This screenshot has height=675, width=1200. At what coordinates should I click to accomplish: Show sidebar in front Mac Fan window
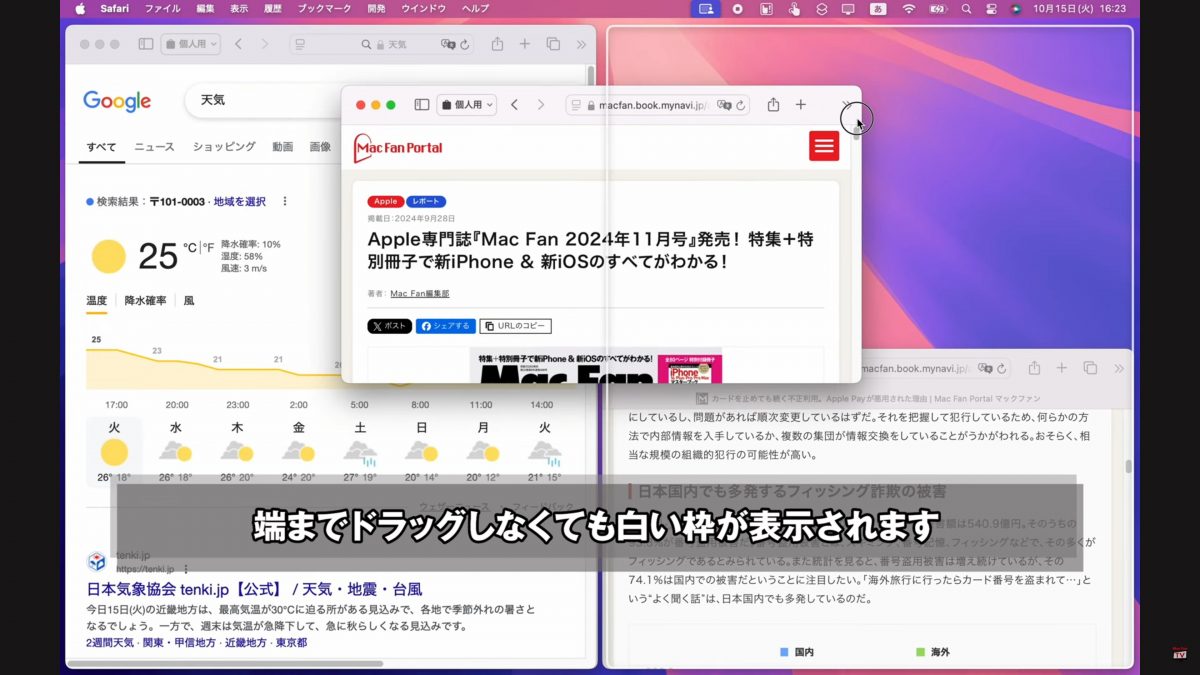[422, 105]
